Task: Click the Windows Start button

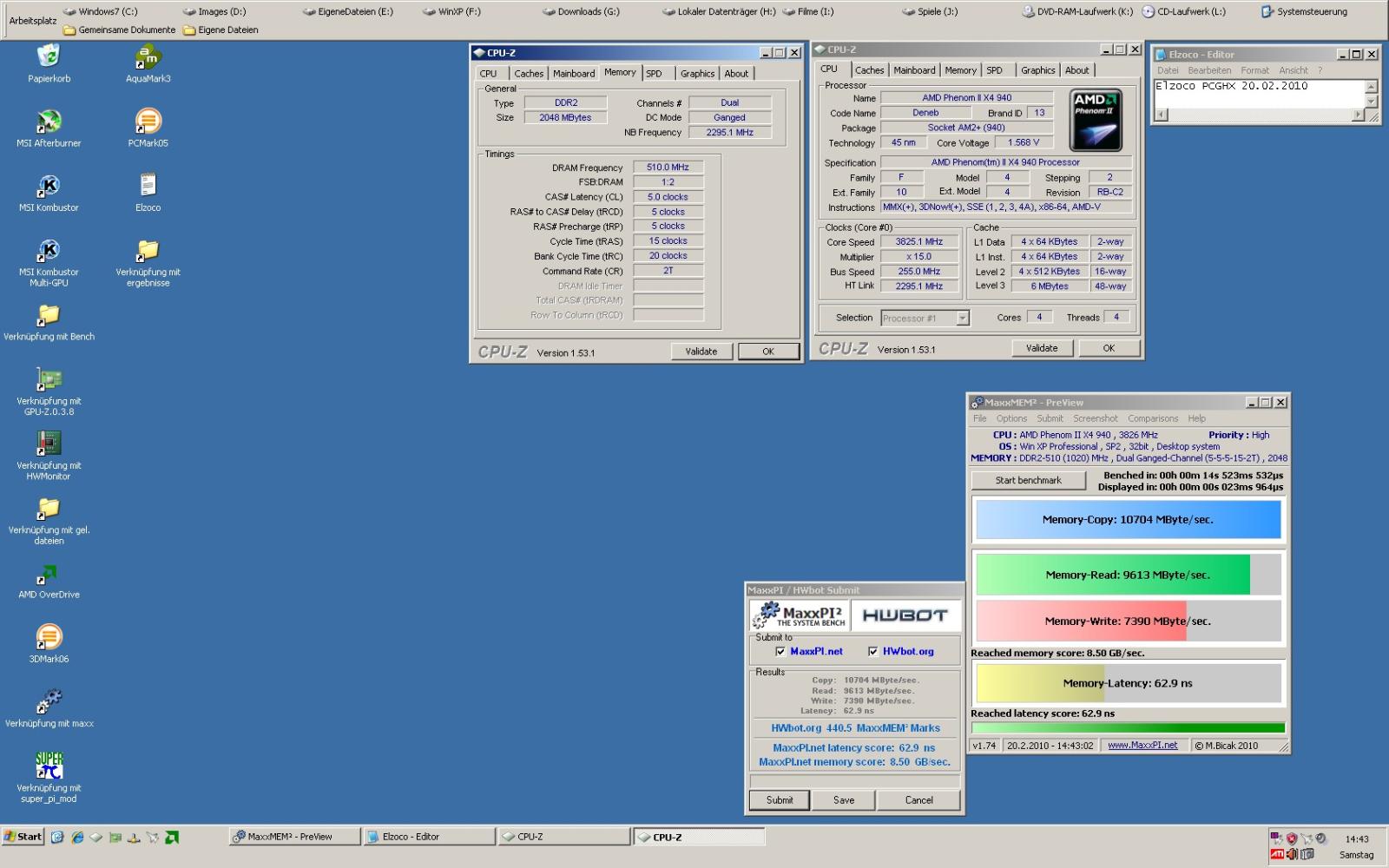Action: (x=23, y=837)
